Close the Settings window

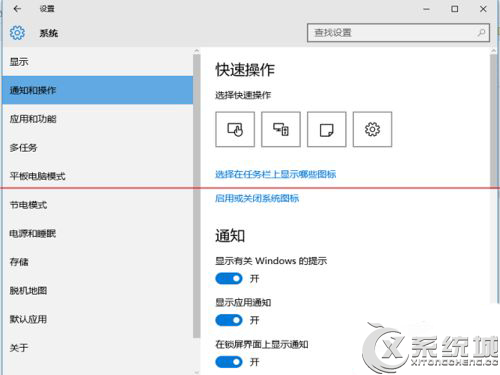483,9
